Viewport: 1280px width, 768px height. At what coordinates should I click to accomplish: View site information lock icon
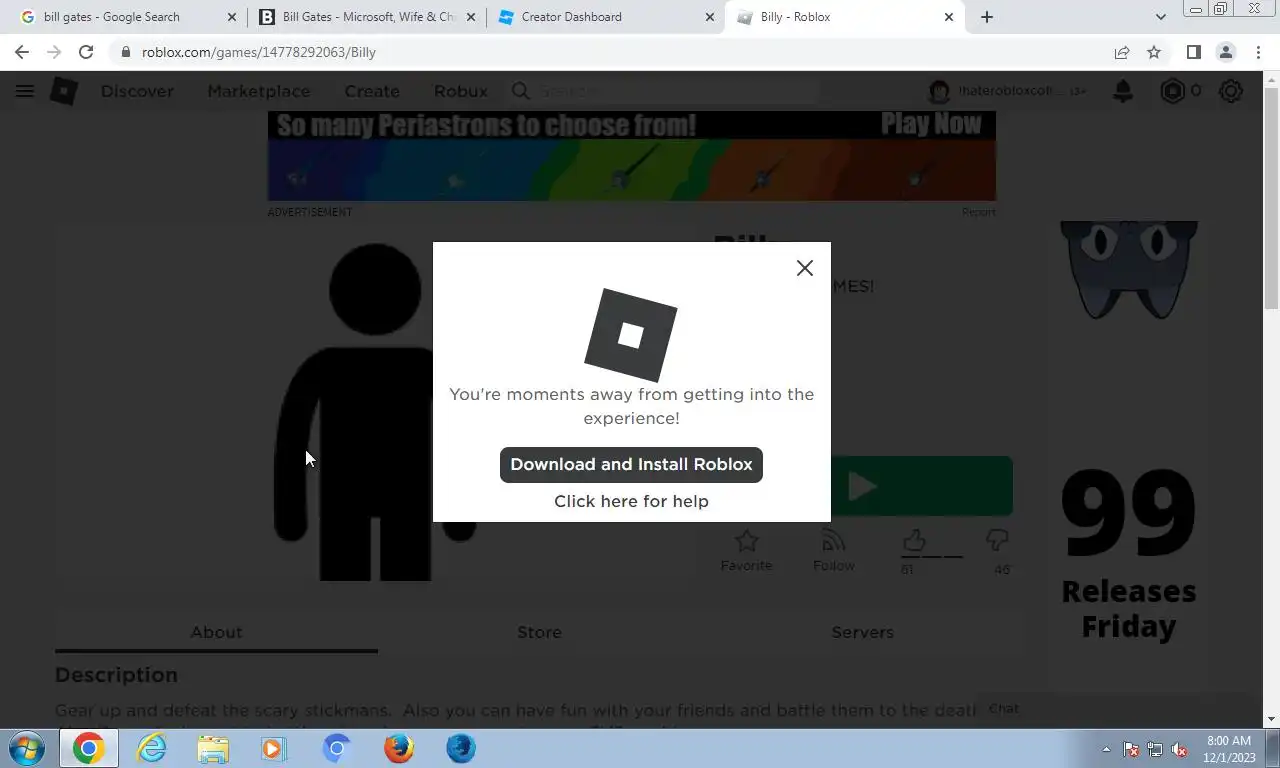pyautogui.click(x=126, y=52)
